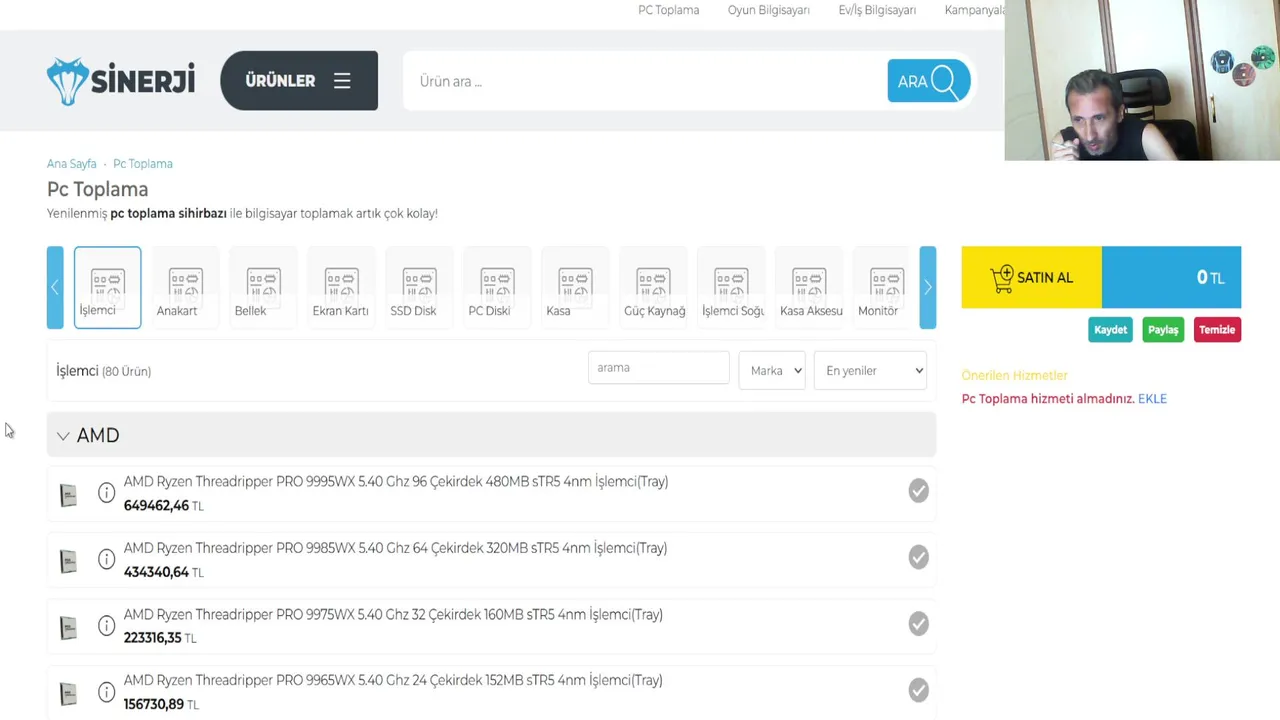This screenshot has width=1280, height=720.
Task: Click the ARA search button
Action: point(929,82)
